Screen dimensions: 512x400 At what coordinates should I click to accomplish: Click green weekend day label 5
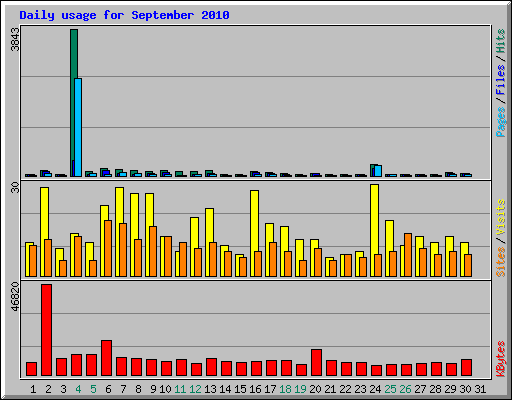click(93, 389)
